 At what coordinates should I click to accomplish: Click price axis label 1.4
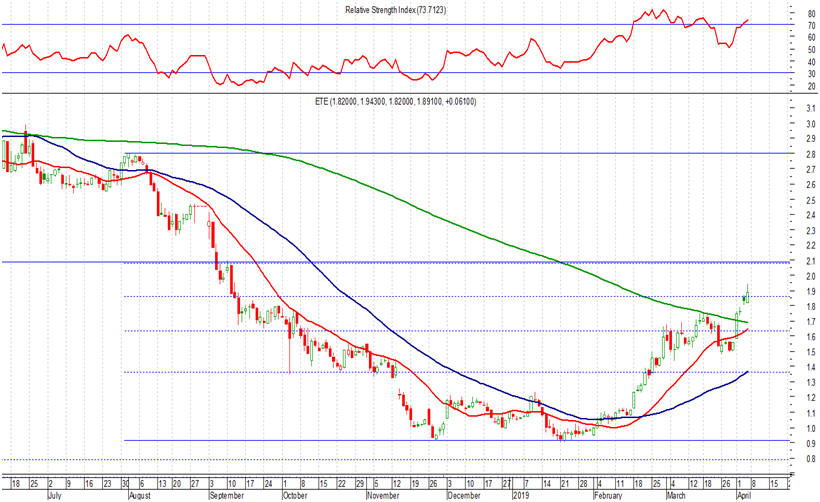click(x=811, y=368)
